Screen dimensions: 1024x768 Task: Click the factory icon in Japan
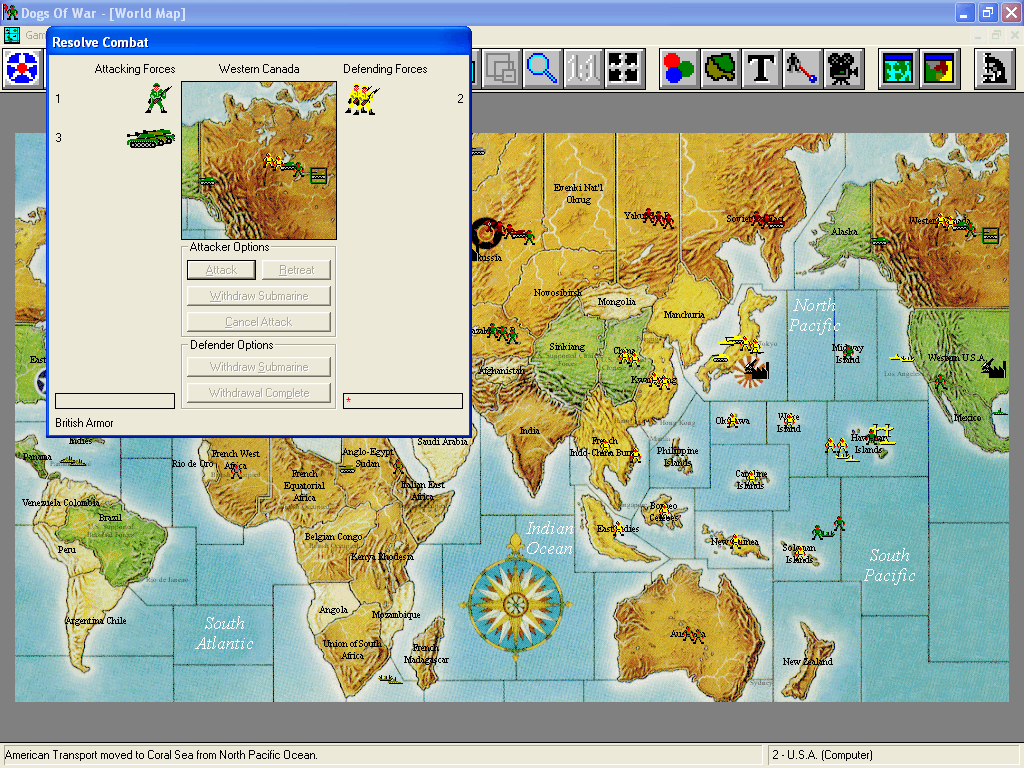click(758, 369)
